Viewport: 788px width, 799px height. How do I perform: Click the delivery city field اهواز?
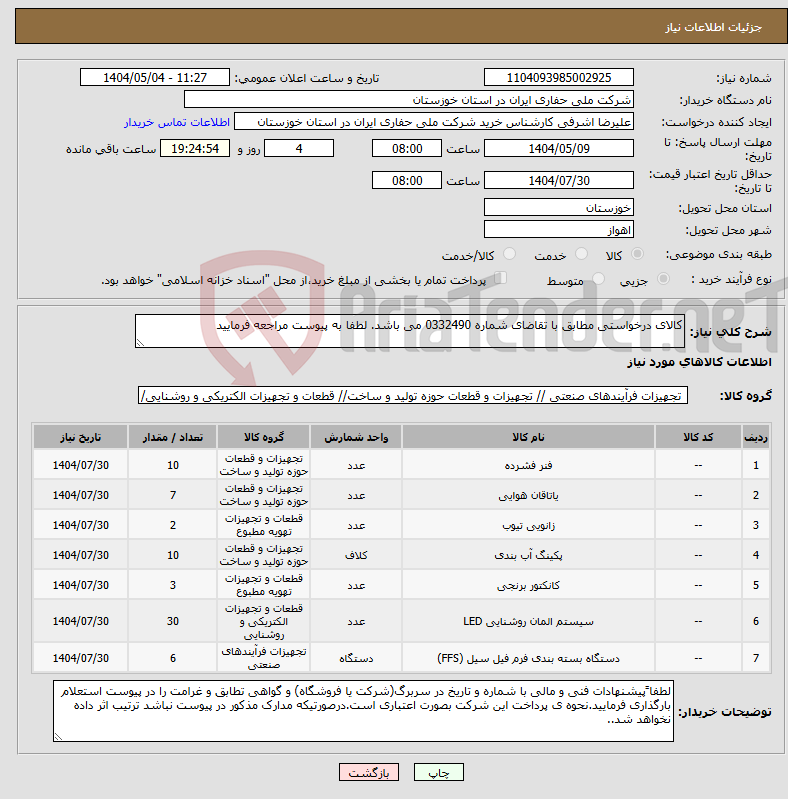(x=559, y=229)
